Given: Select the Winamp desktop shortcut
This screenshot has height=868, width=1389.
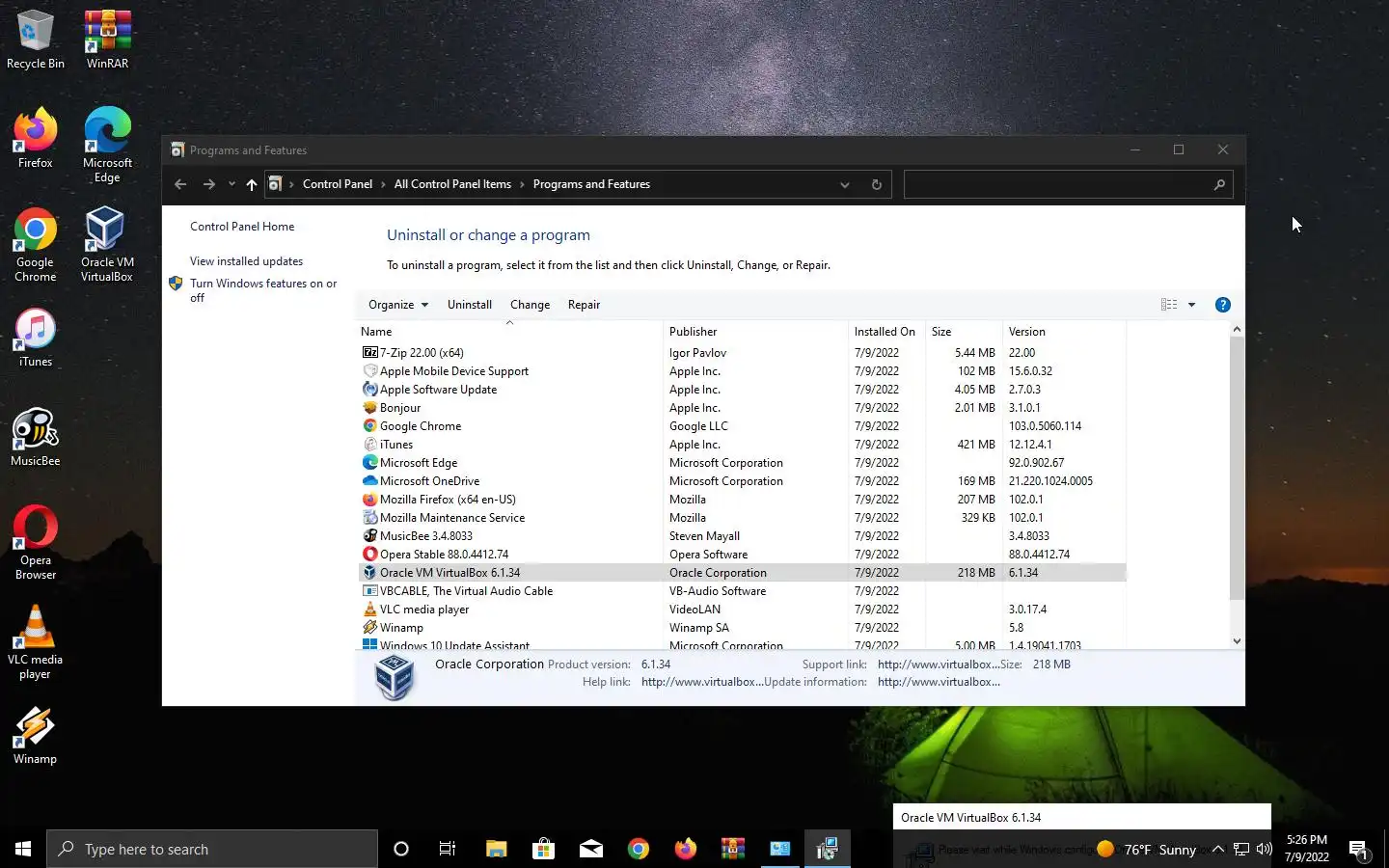Looking at the screenshot, I should tap(36, 736).
